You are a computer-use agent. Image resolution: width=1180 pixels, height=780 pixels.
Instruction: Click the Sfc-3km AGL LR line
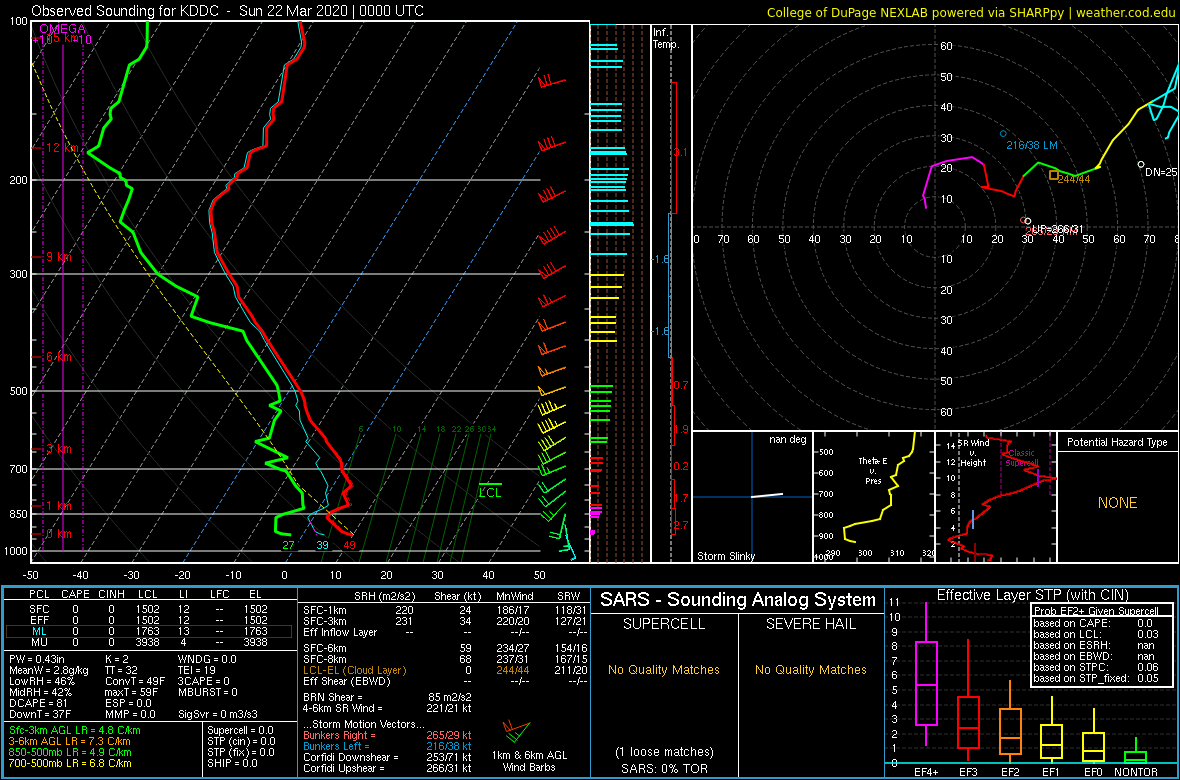75,730
